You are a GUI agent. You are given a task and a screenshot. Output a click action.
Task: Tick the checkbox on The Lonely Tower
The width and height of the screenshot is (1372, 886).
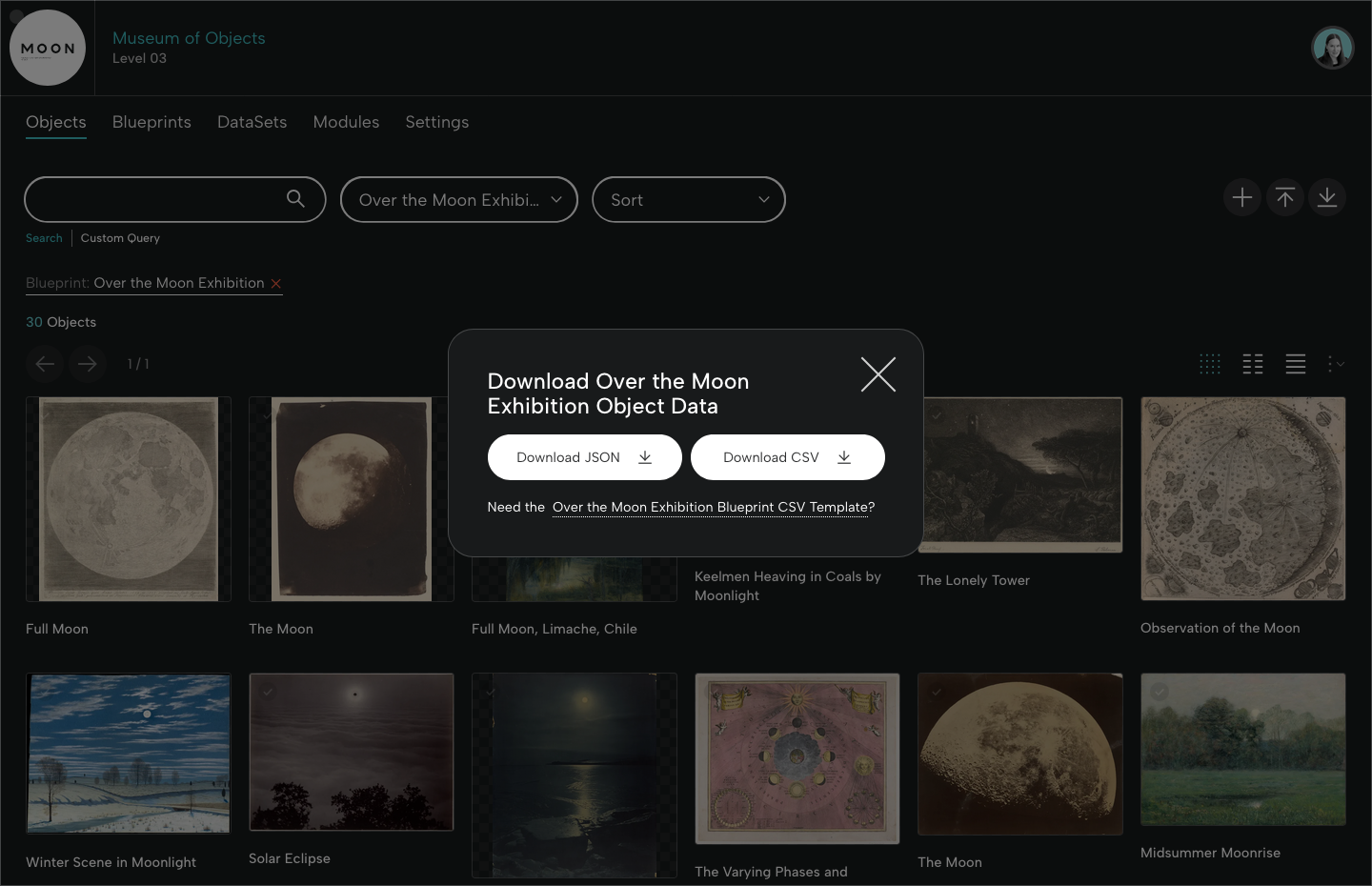click(x=936, y=414)
